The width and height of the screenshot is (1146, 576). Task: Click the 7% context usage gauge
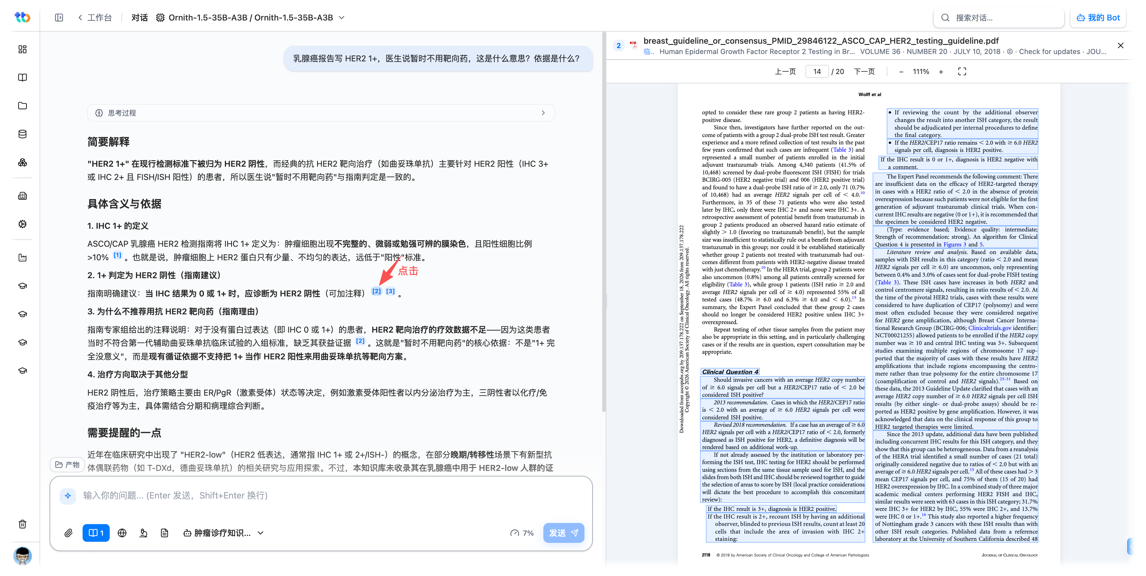pos(522,533)
